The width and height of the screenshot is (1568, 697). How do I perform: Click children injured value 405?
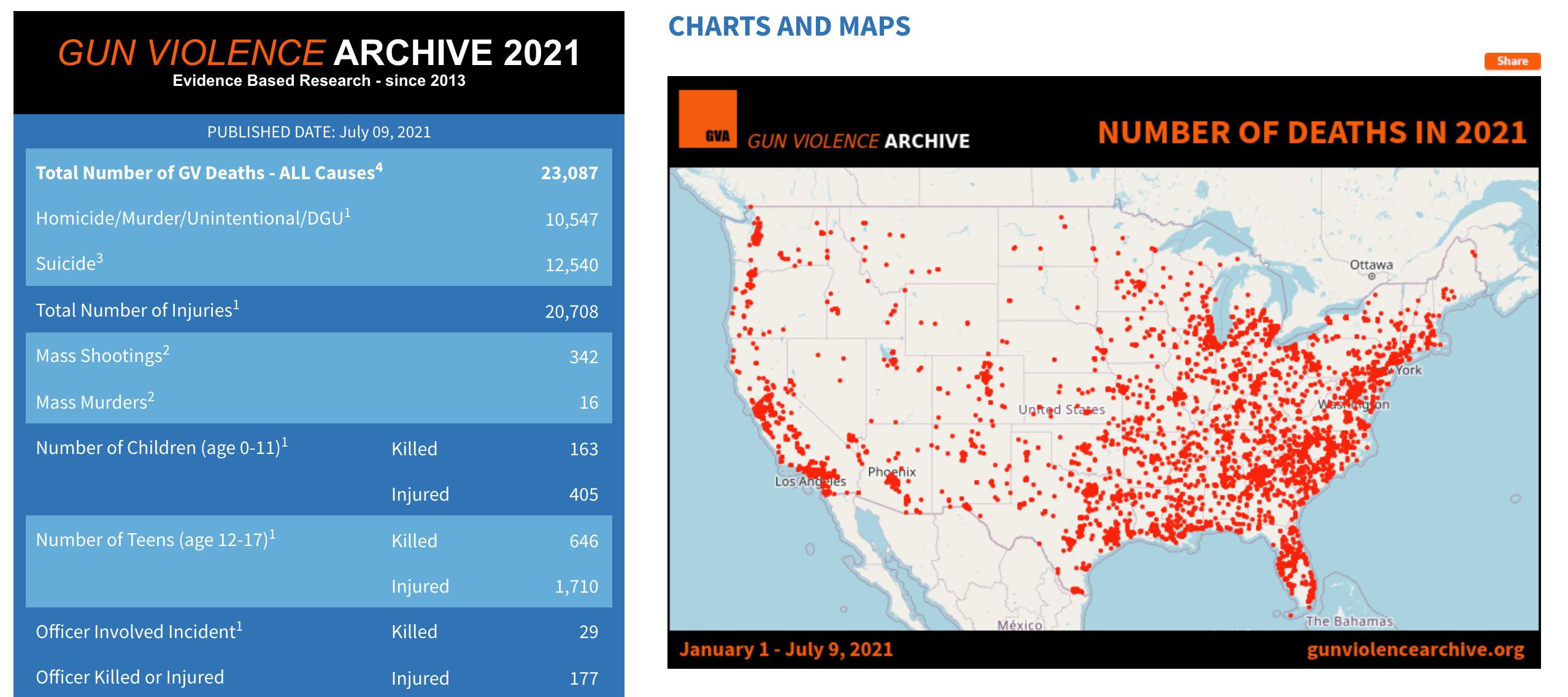(x=583, y=495)
